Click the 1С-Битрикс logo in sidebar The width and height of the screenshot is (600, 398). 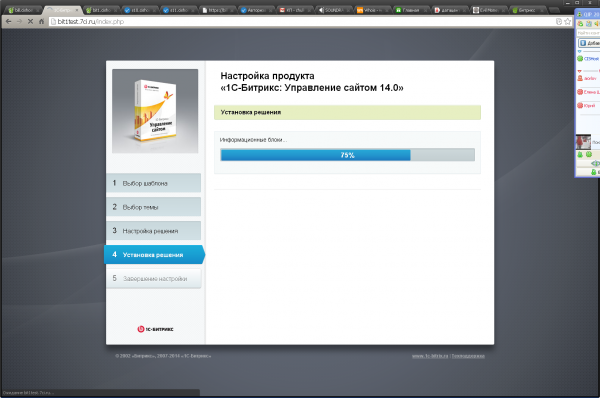pyautogui.click(x=155, y=329)
